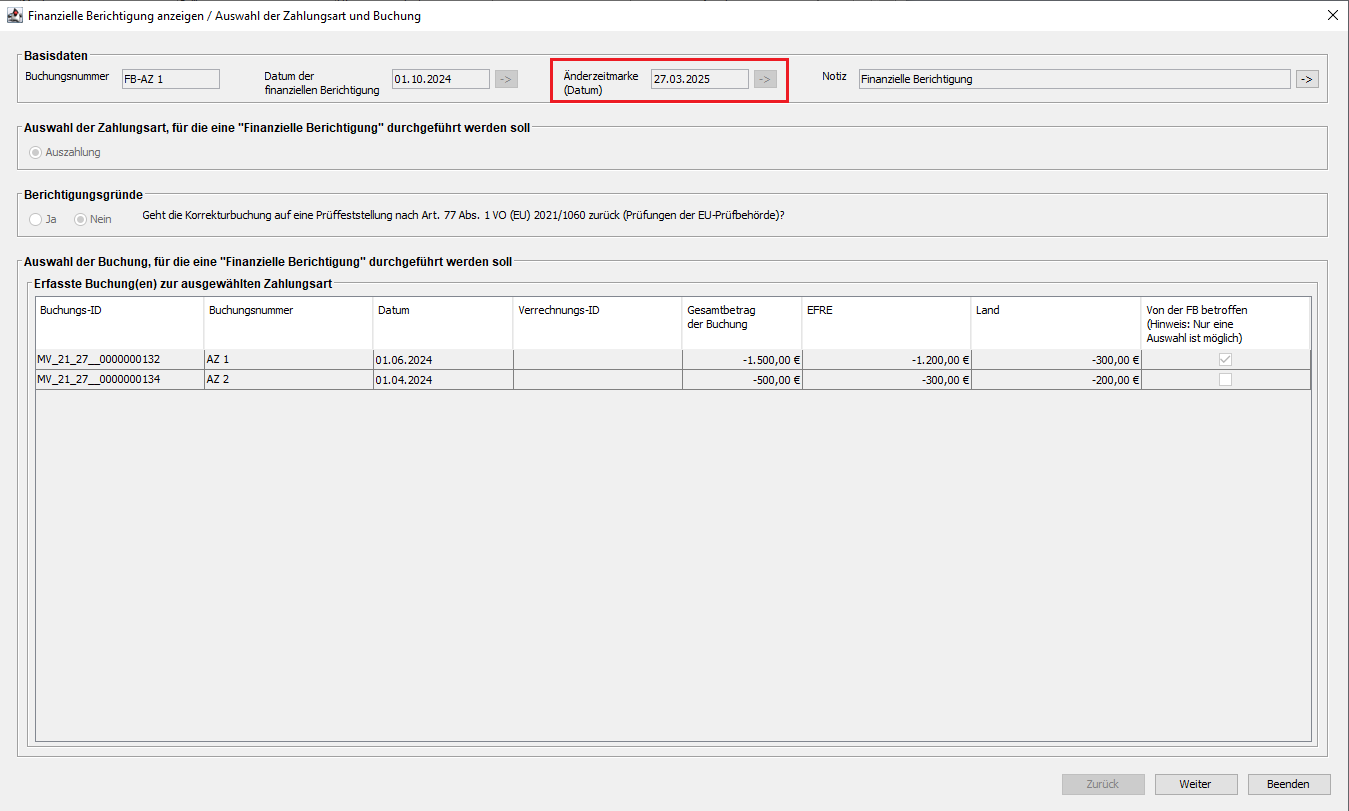Select row MV_21_27__0000000134
Image resolution: width=1349 pixels, height=811 pixels.
pyautogui.click(x=119, y=380)
